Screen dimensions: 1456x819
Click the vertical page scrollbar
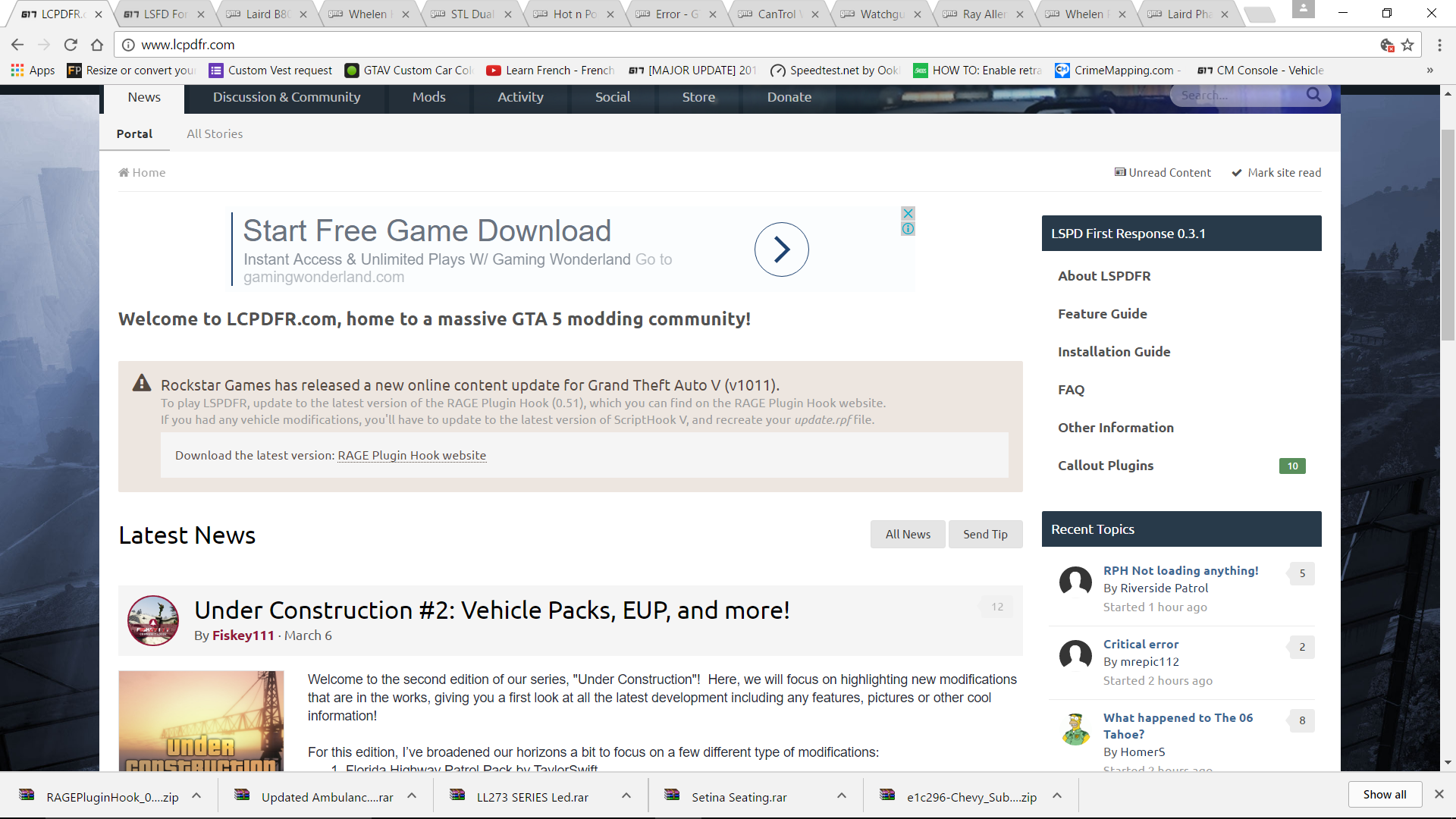tap(1448, 235)
